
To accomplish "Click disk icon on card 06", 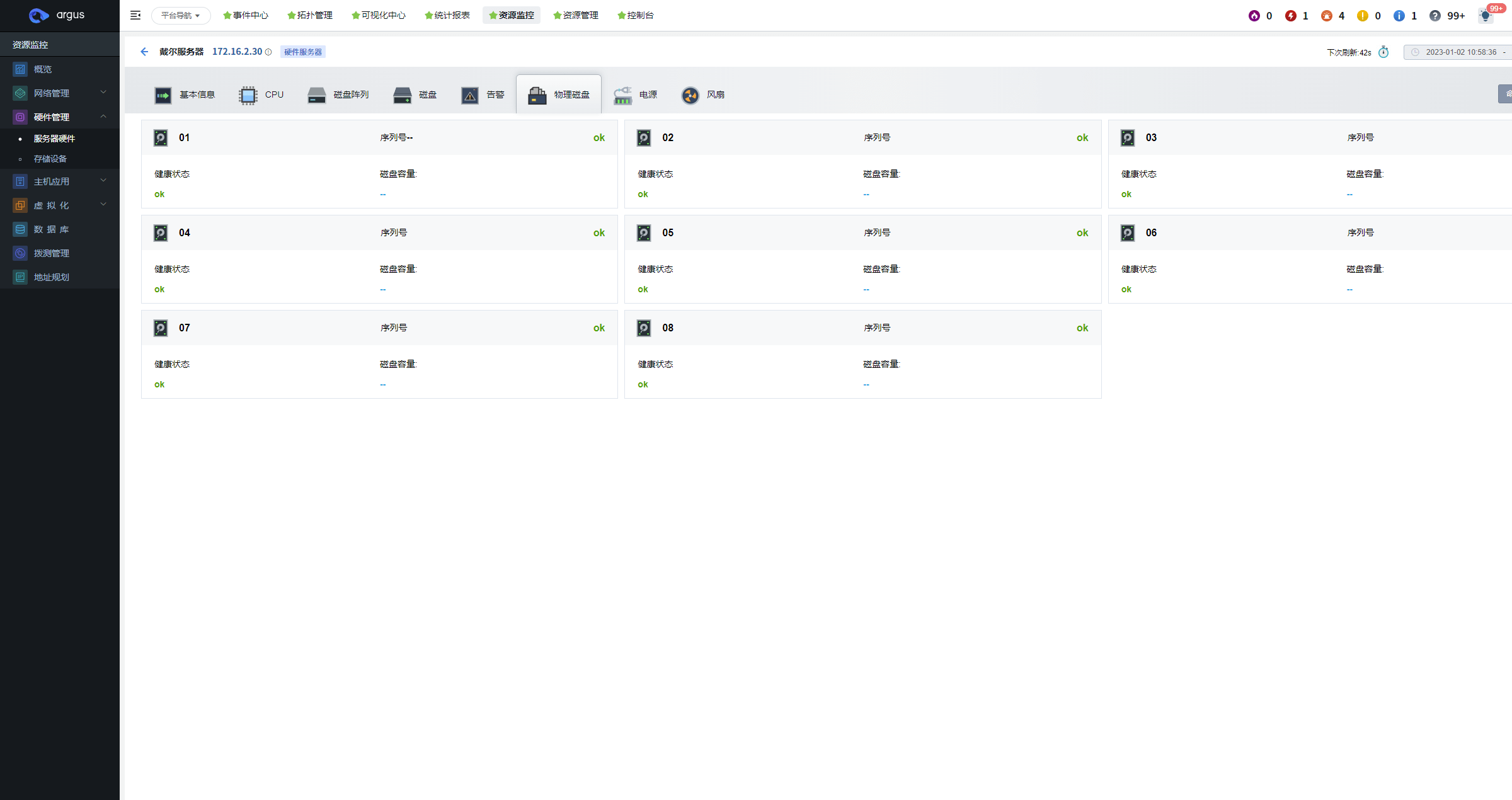I will (1128, 233).
